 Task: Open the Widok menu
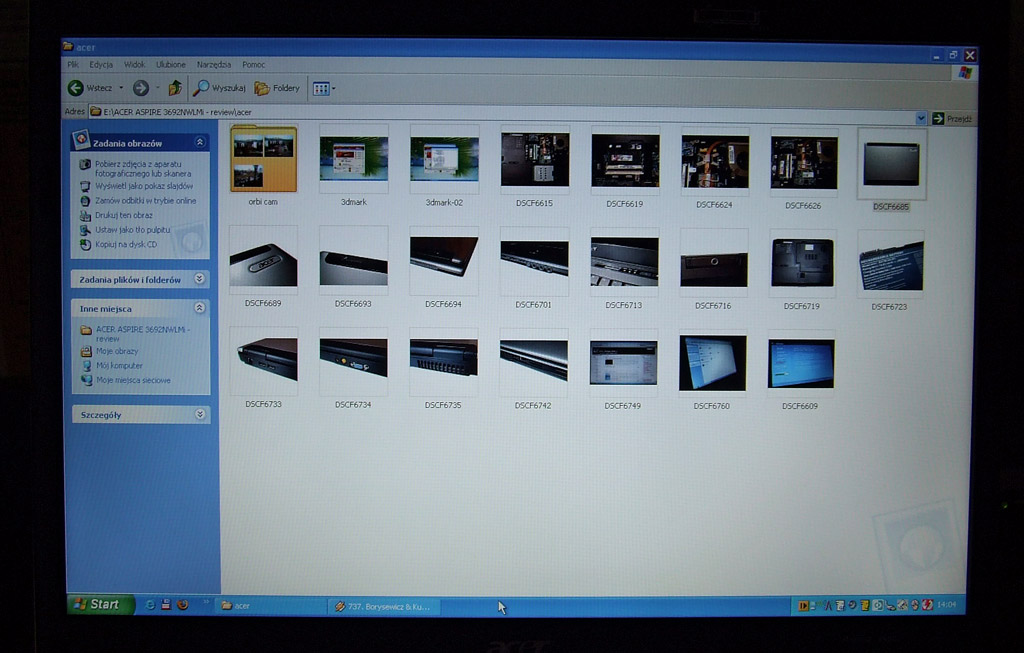(x=135, y=65)
